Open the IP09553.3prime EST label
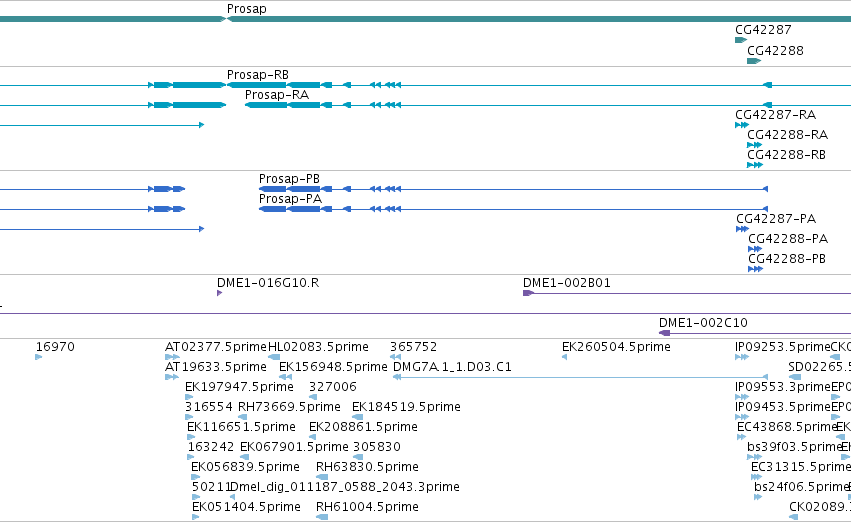The width and height of the screenshot is (851, 522). tap(783, 387)
